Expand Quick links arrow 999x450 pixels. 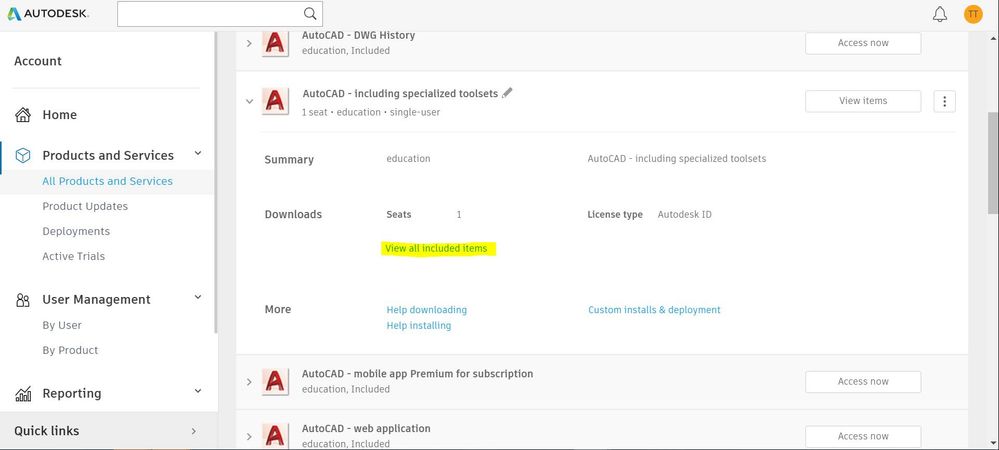point(194,431)
